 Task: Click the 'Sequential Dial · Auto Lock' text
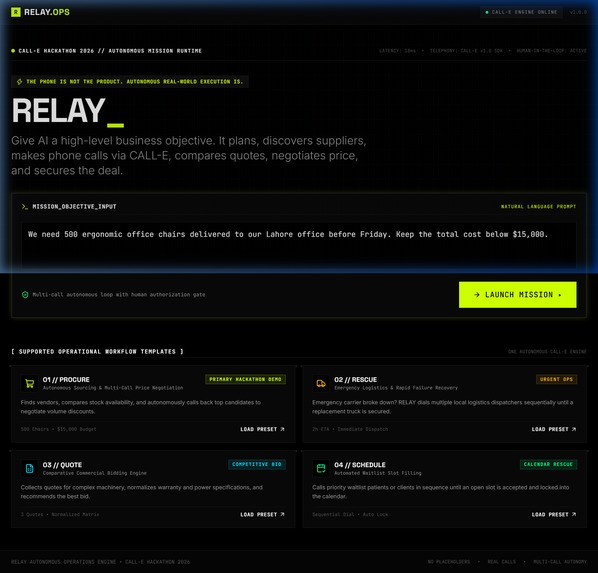coord(350,514)
